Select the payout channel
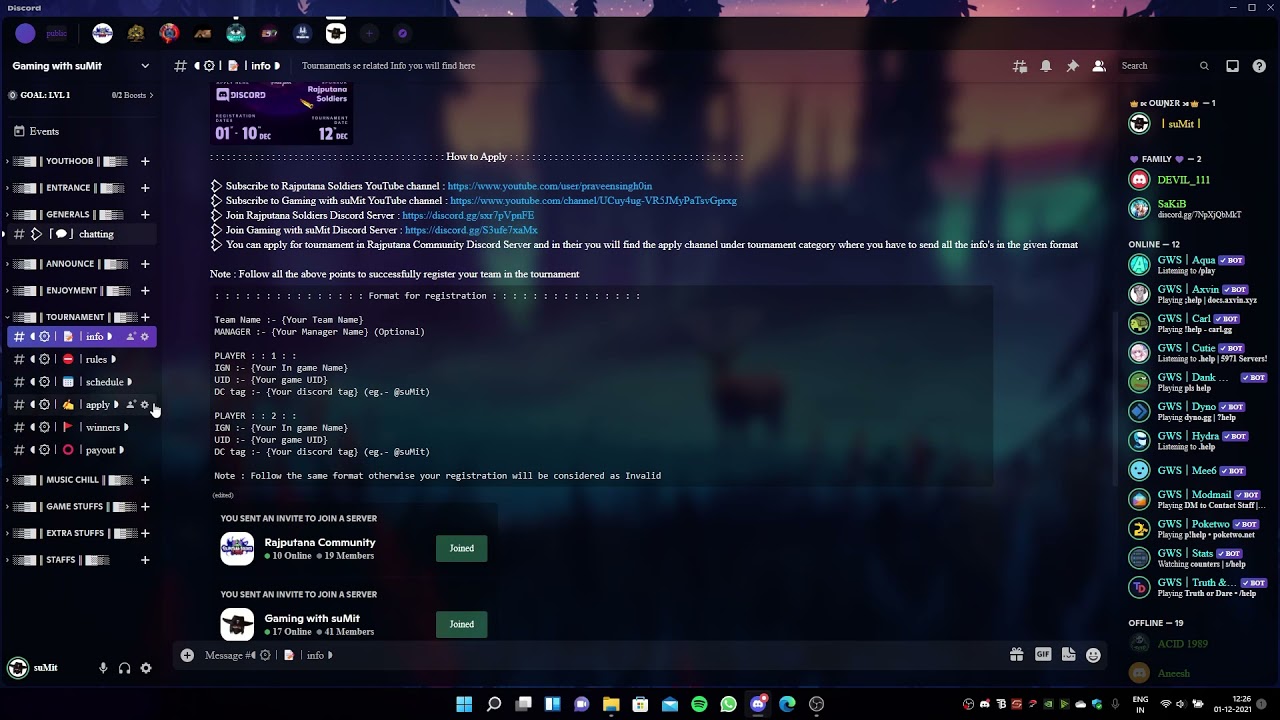Viewport: 1280px width, 720px height. click(x=81, y=450)
